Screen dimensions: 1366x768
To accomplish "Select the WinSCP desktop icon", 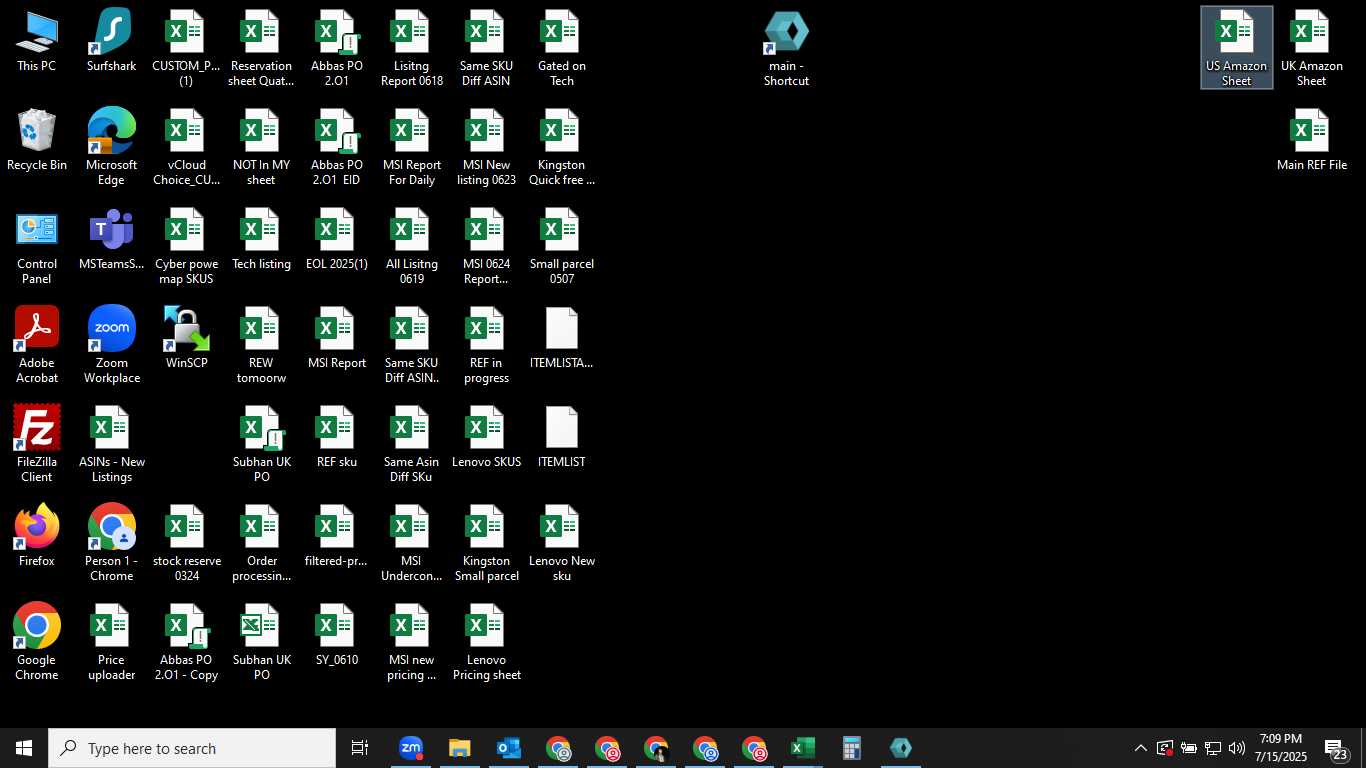I will [x=186, y=339].
